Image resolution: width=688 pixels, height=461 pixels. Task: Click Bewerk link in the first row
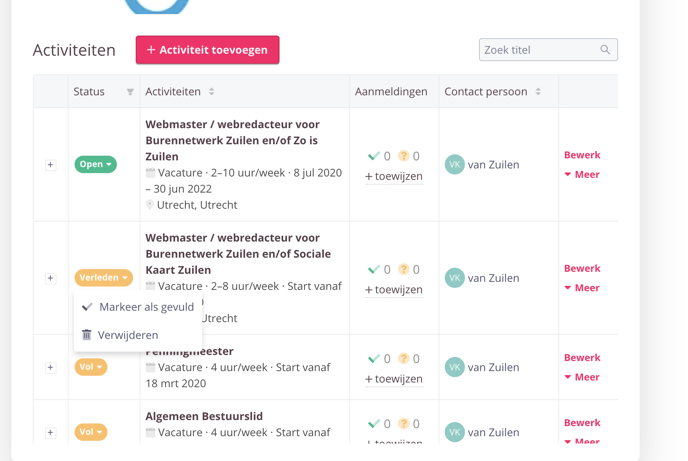(582, 155)
